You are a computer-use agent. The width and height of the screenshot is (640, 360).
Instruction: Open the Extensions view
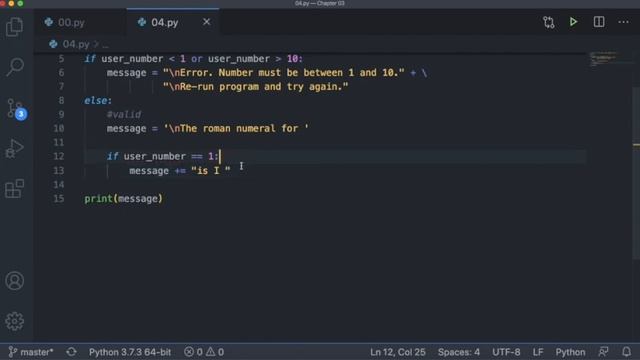15,189
